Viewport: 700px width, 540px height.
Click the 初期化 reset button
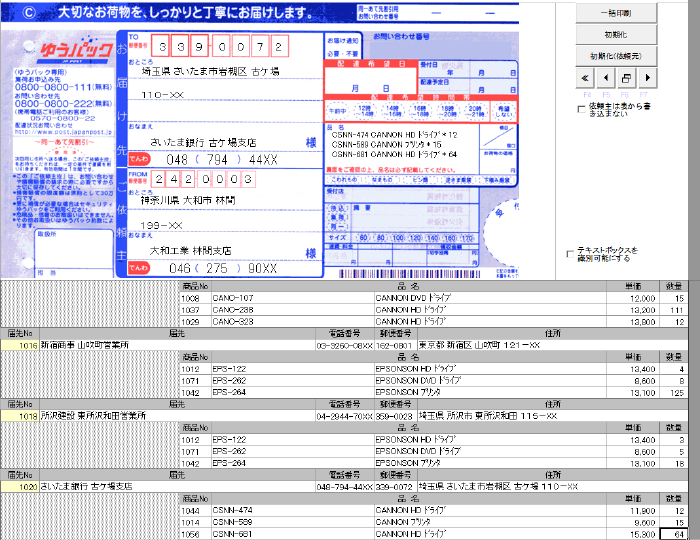point(616,34)
